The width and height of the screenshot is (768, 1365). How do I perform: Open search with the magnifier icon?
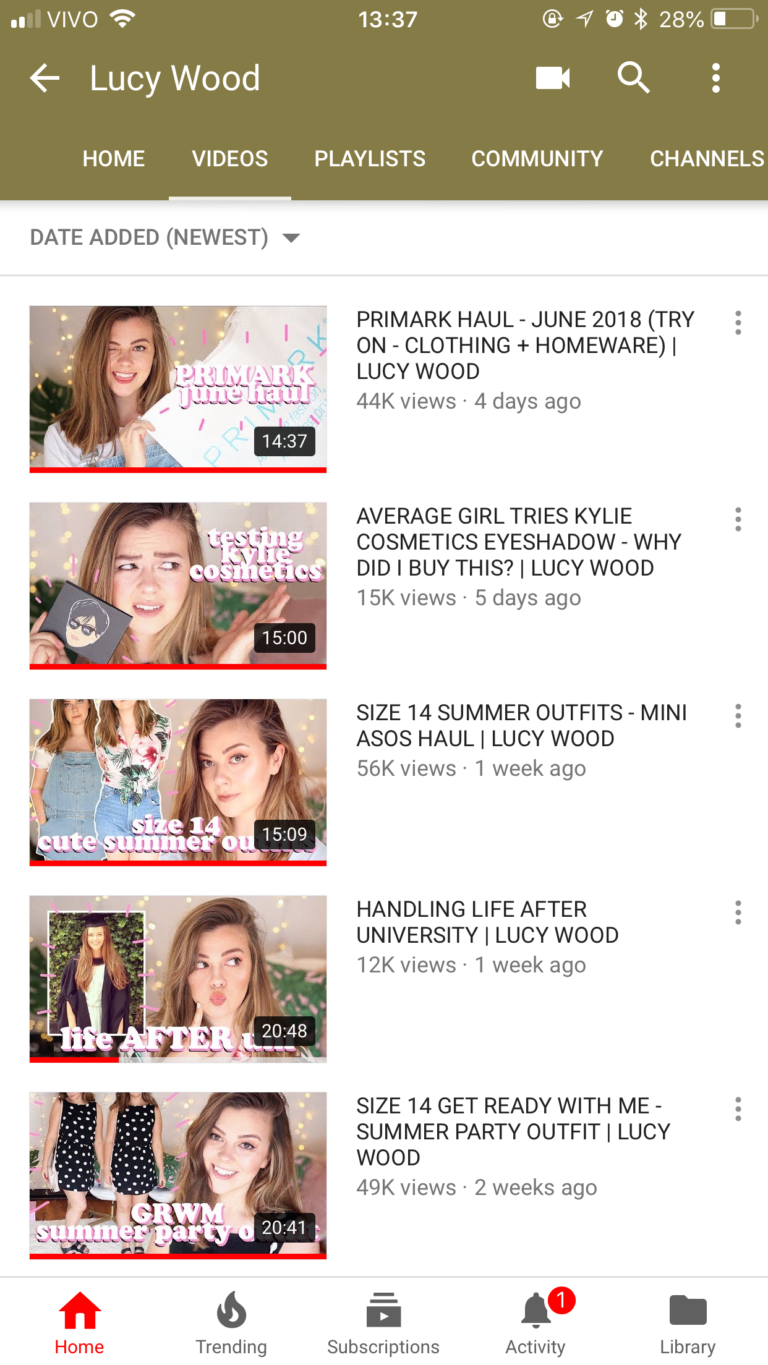(x=634, y=78)
